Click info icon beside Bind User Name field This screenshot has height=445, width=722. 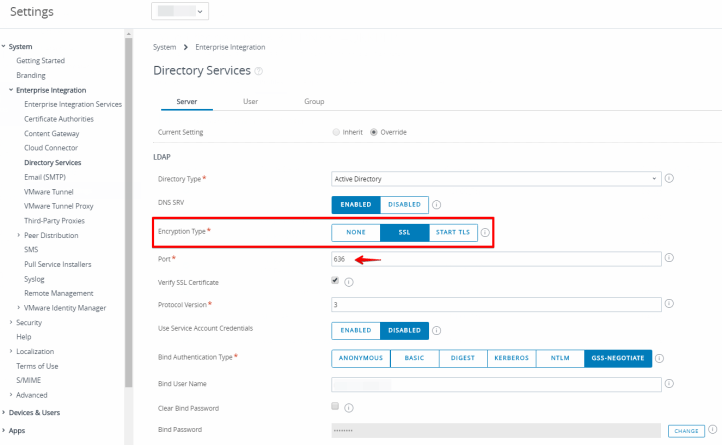[669, 384]
